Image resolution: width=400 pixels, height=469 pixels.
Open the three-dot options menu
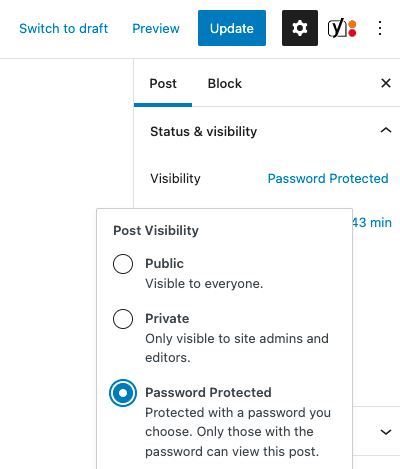click(x=380, y=28)
